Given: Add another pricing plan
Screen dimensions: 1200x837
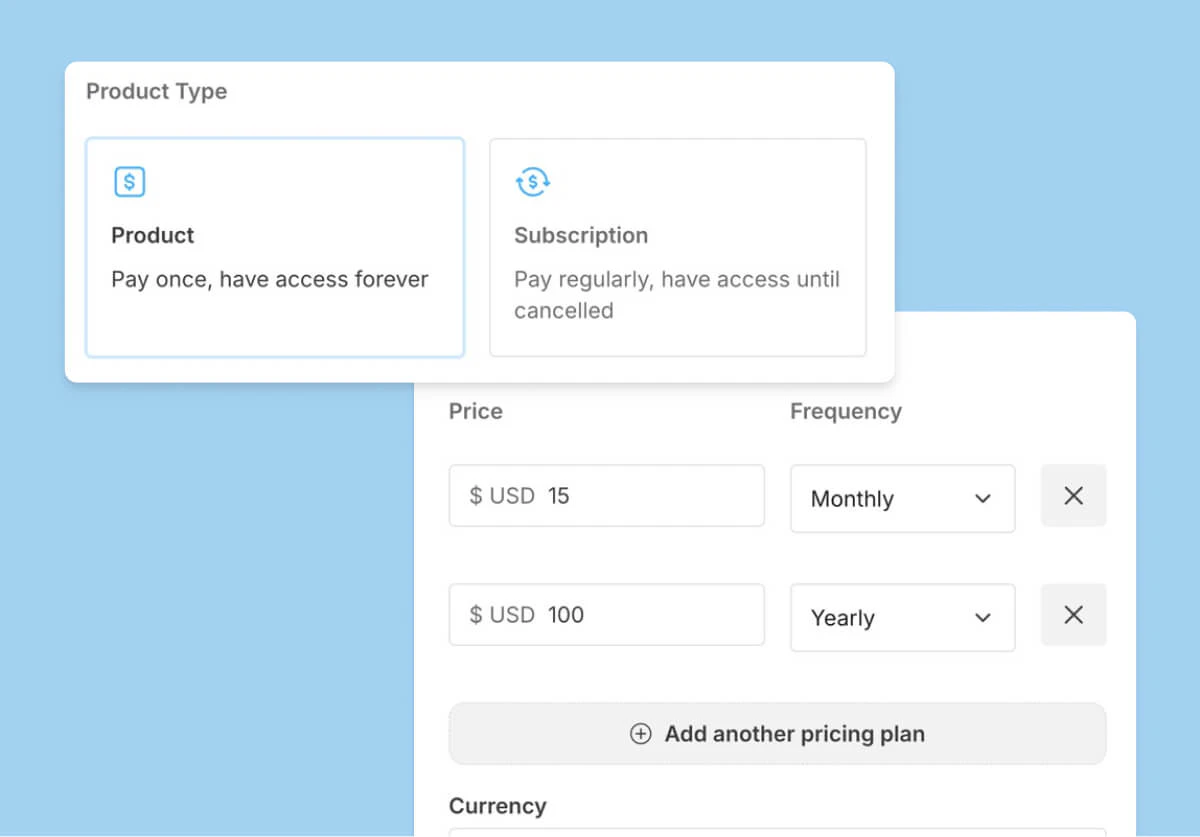Looking at the screenshot, I should pos(777,734).
